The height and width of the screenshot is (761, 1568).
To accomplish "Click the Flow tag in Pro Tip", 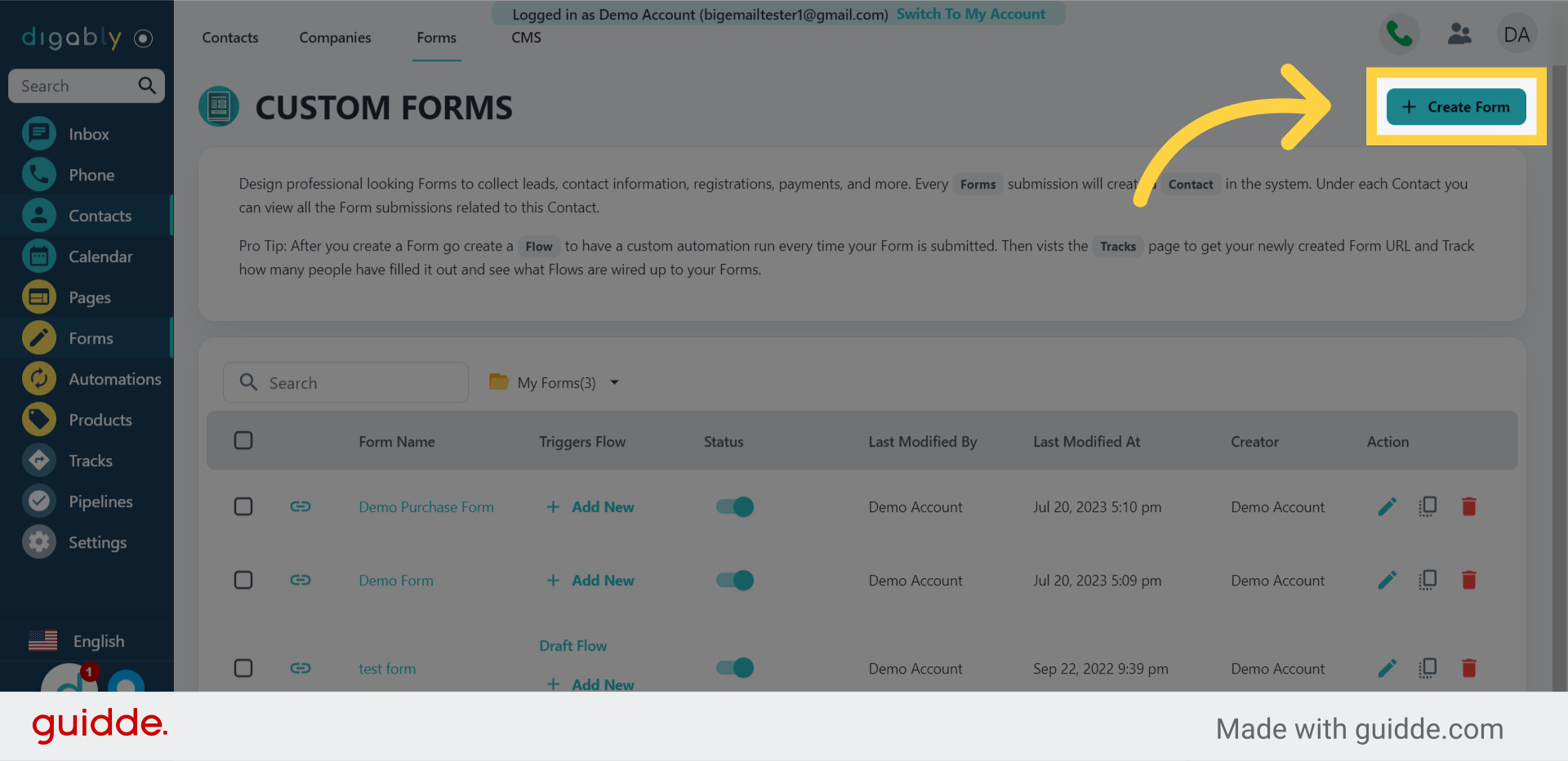I will (x=539, y=247).
